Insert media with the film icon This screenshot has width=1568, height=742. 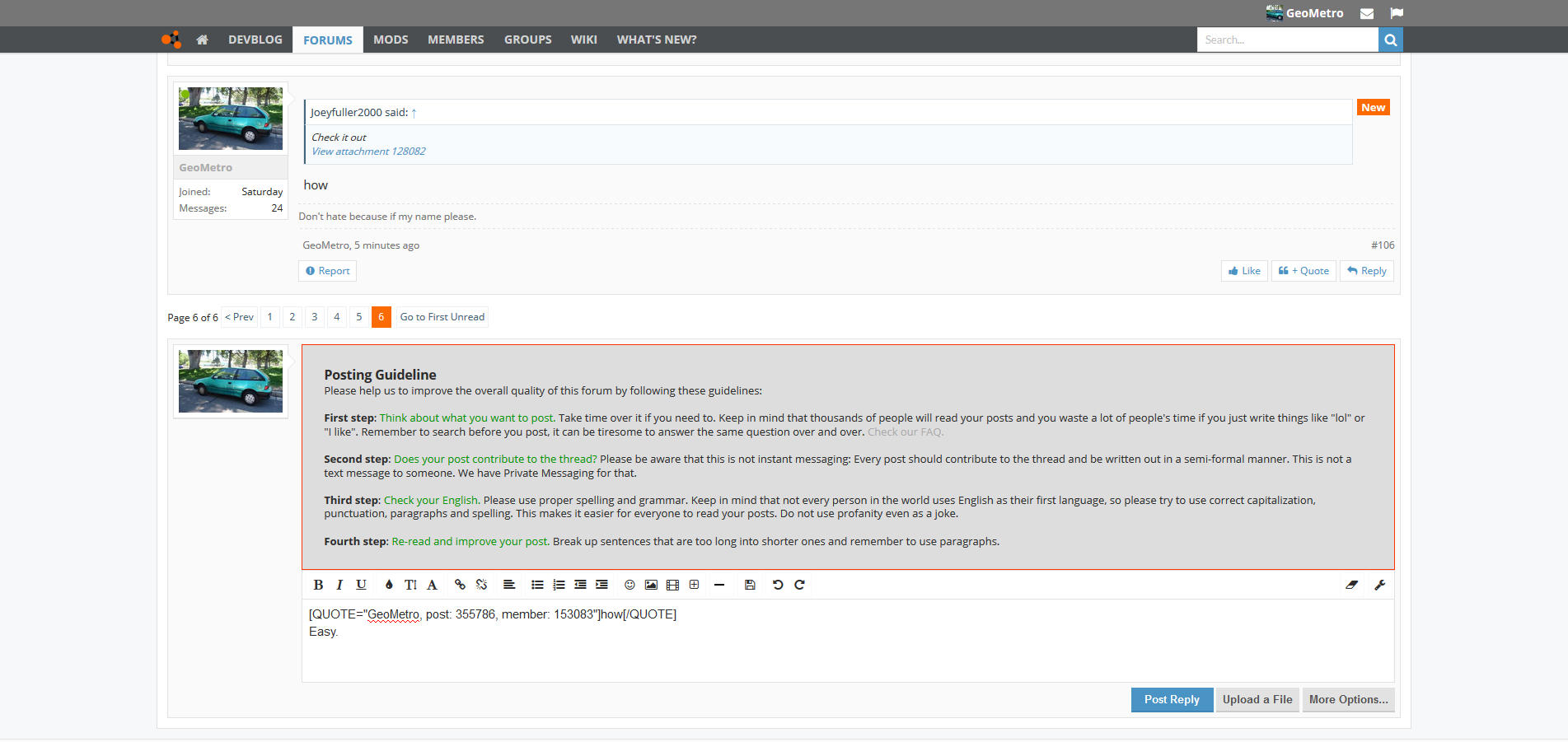point(672,585)
